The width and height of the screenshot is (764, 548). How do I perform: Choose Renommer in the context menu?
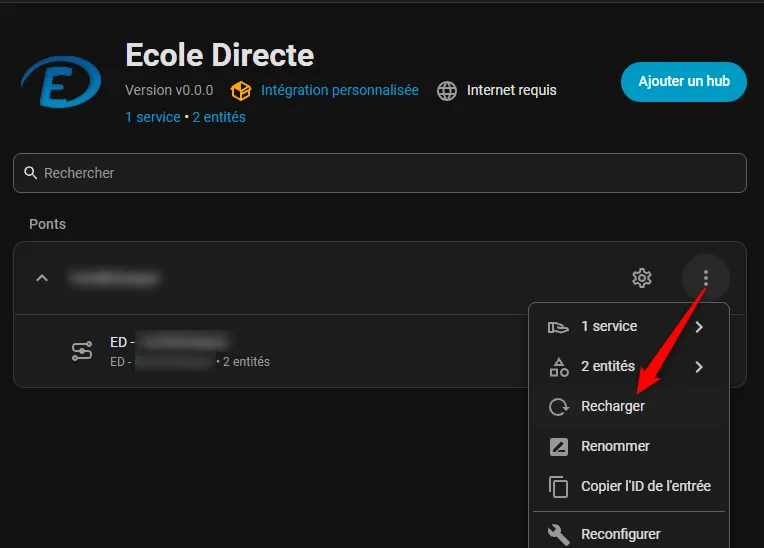coord(629,447)
